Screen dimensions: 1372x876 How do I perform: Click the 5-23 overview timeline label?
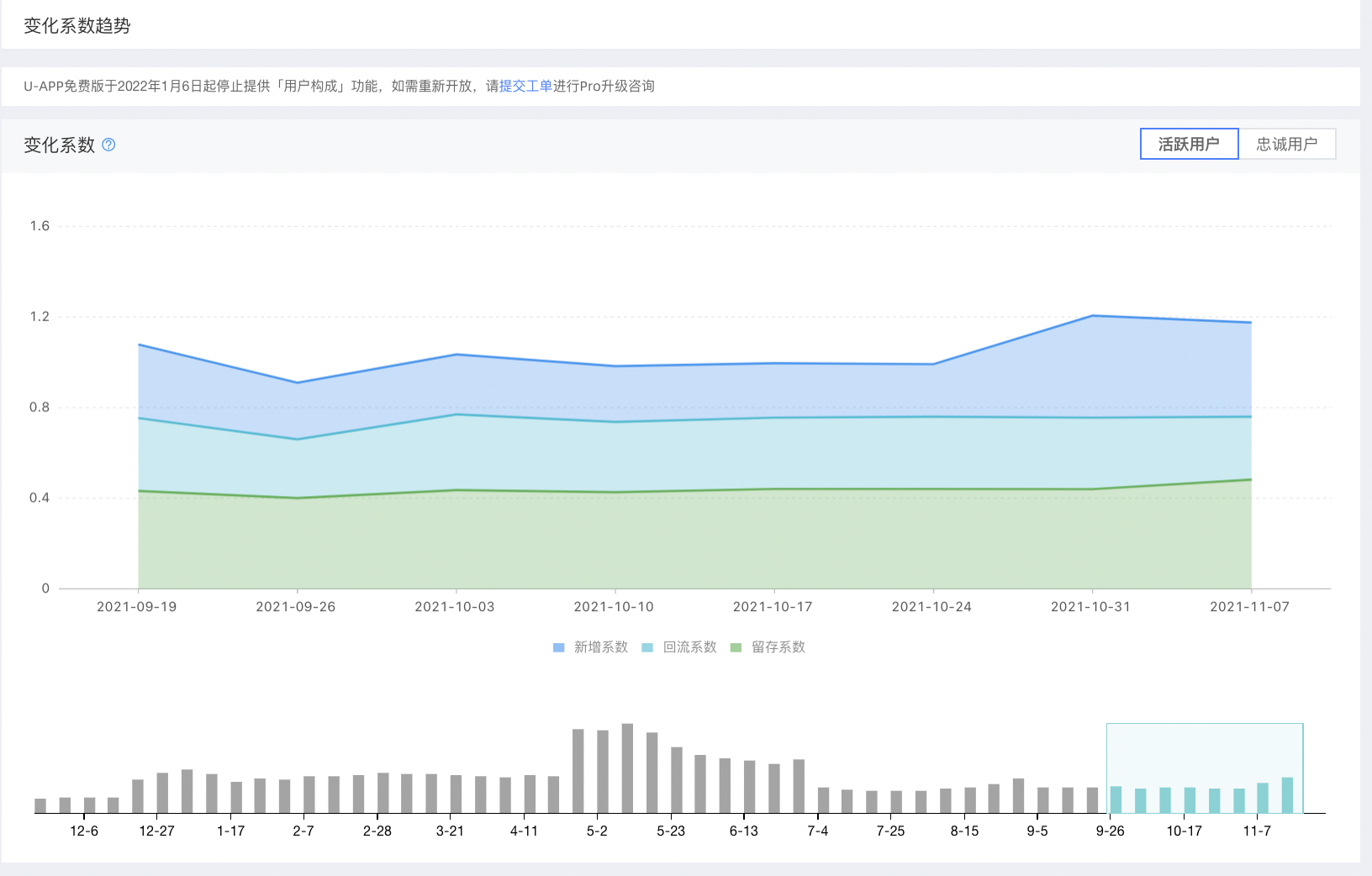(671, 831)
